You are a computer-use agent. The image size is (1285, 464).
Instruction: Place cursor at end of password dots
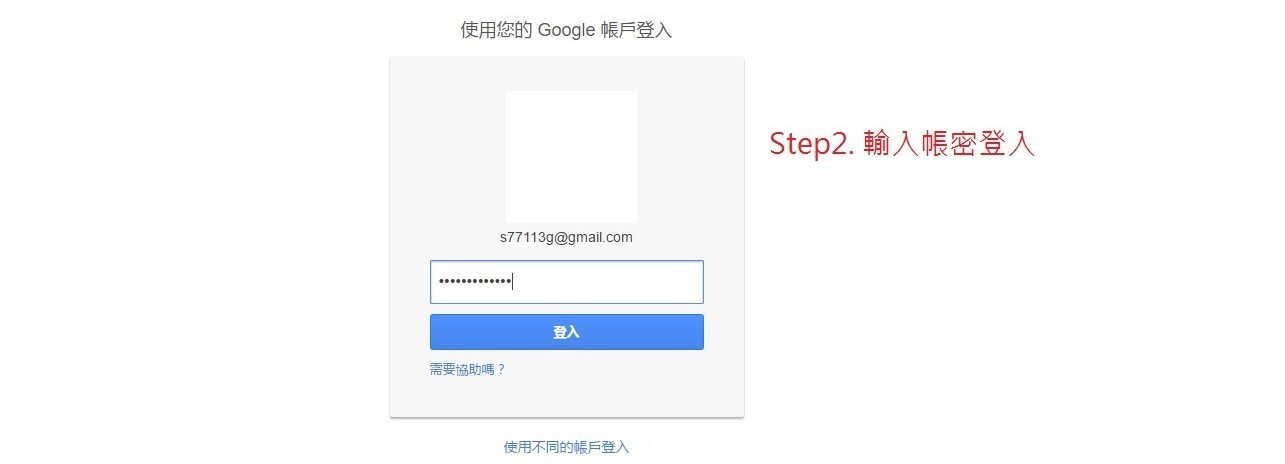click(512, 282)
